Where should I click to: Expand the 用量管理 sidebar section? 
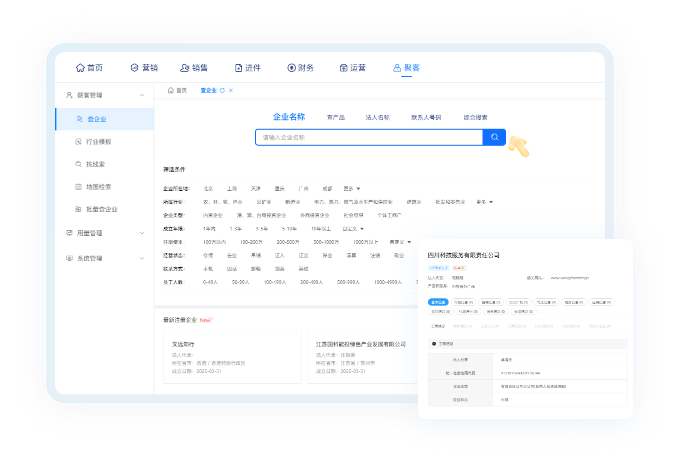[142, 233]
